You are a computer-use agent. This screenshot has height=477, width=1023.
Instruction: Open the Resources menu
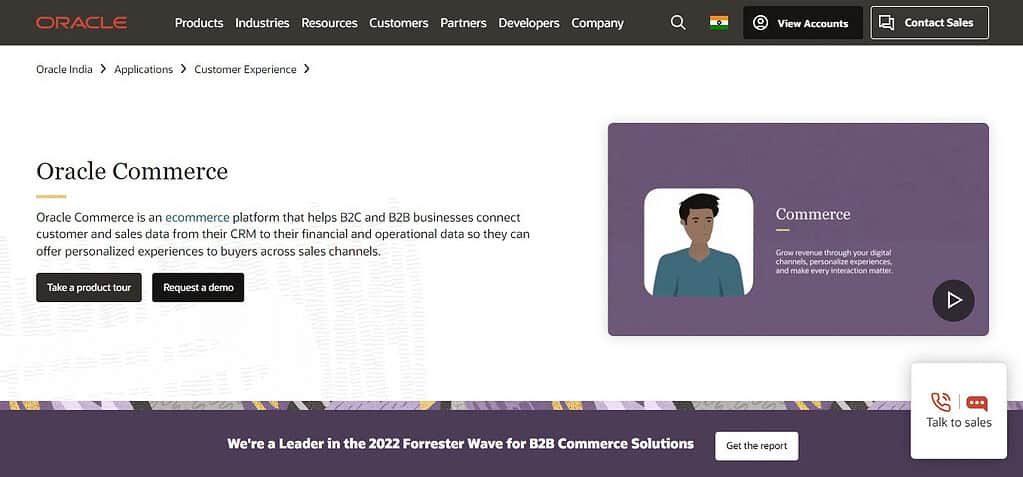[329, 23]
